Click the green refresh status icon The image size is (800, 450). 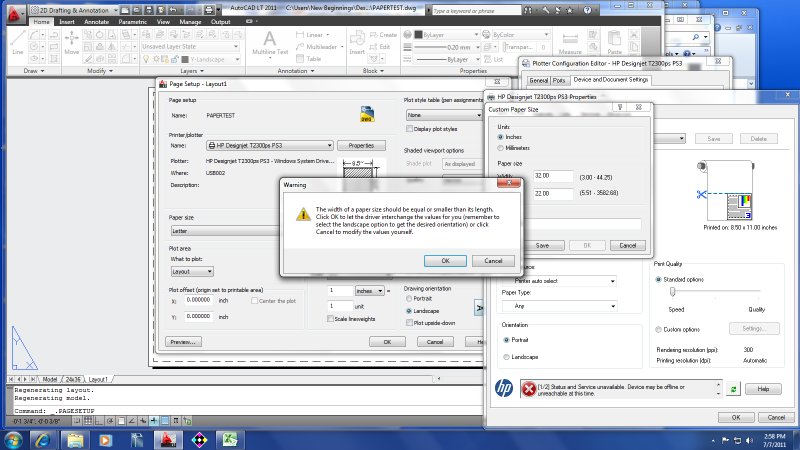(x=735, y=389)
